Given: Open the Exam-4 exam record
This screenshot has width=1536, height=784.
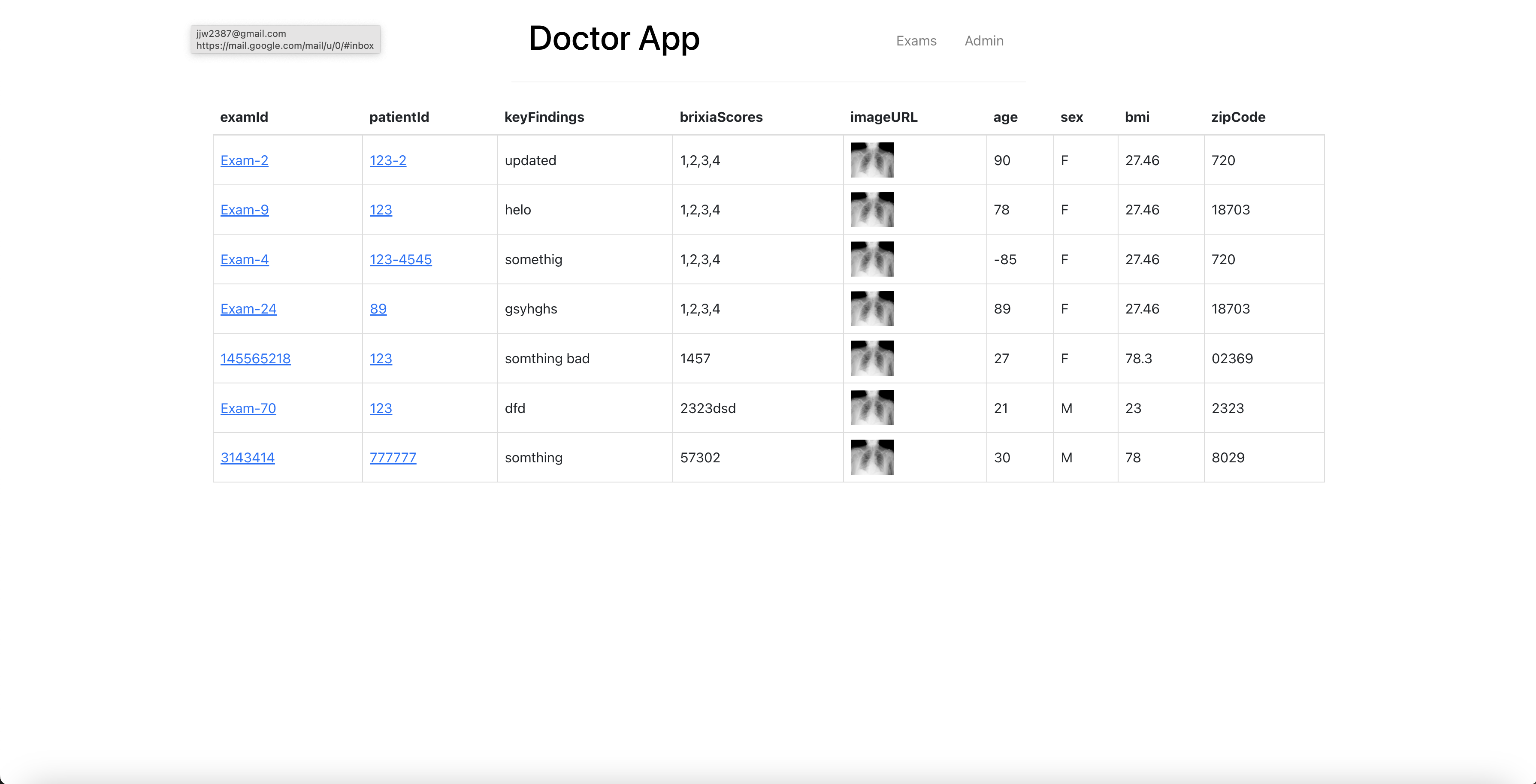Looking at the screenshot, I should point(244,259).
